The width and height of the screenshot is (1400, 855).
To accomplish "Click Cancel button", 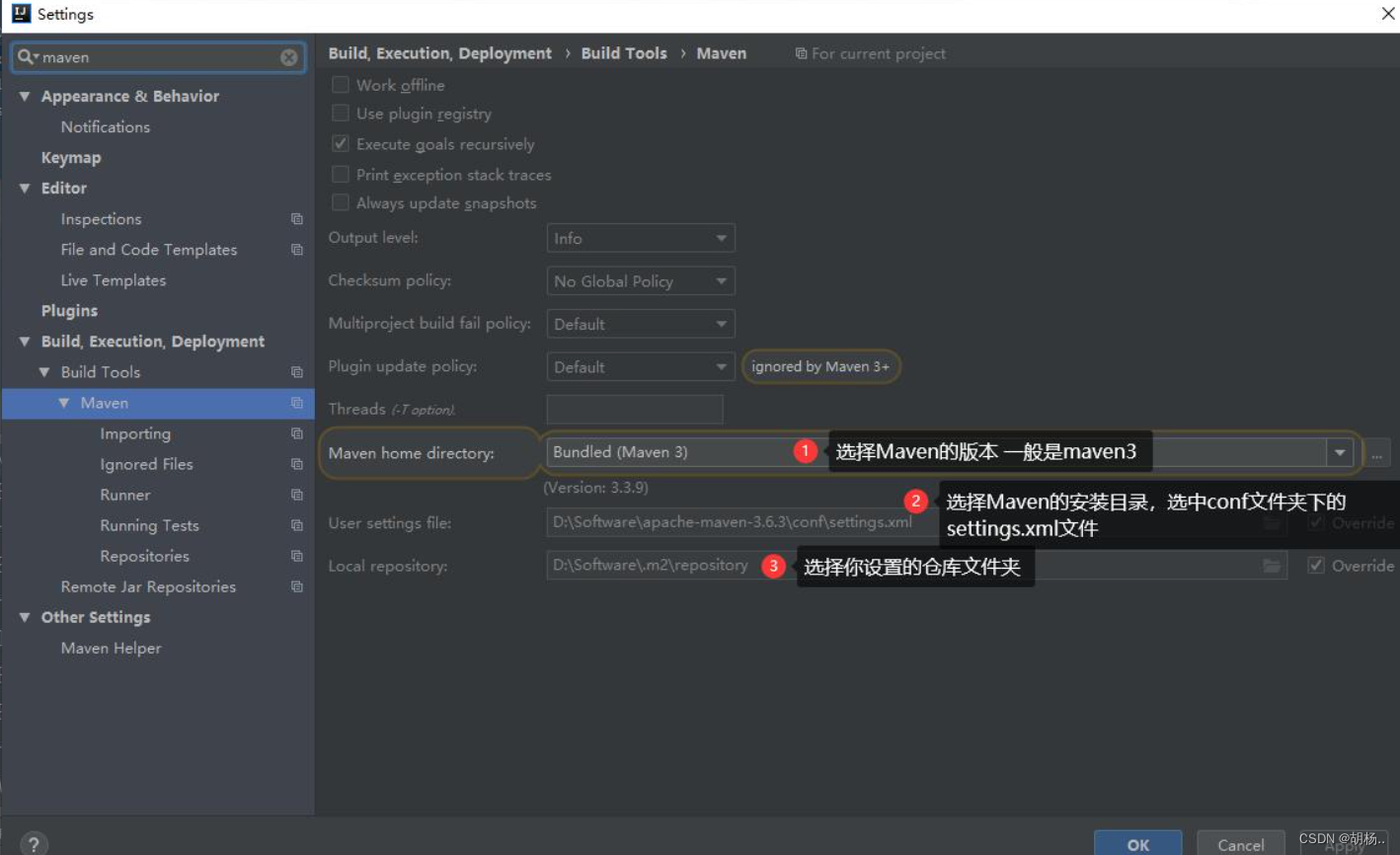I will click(x=1241, y=844).
